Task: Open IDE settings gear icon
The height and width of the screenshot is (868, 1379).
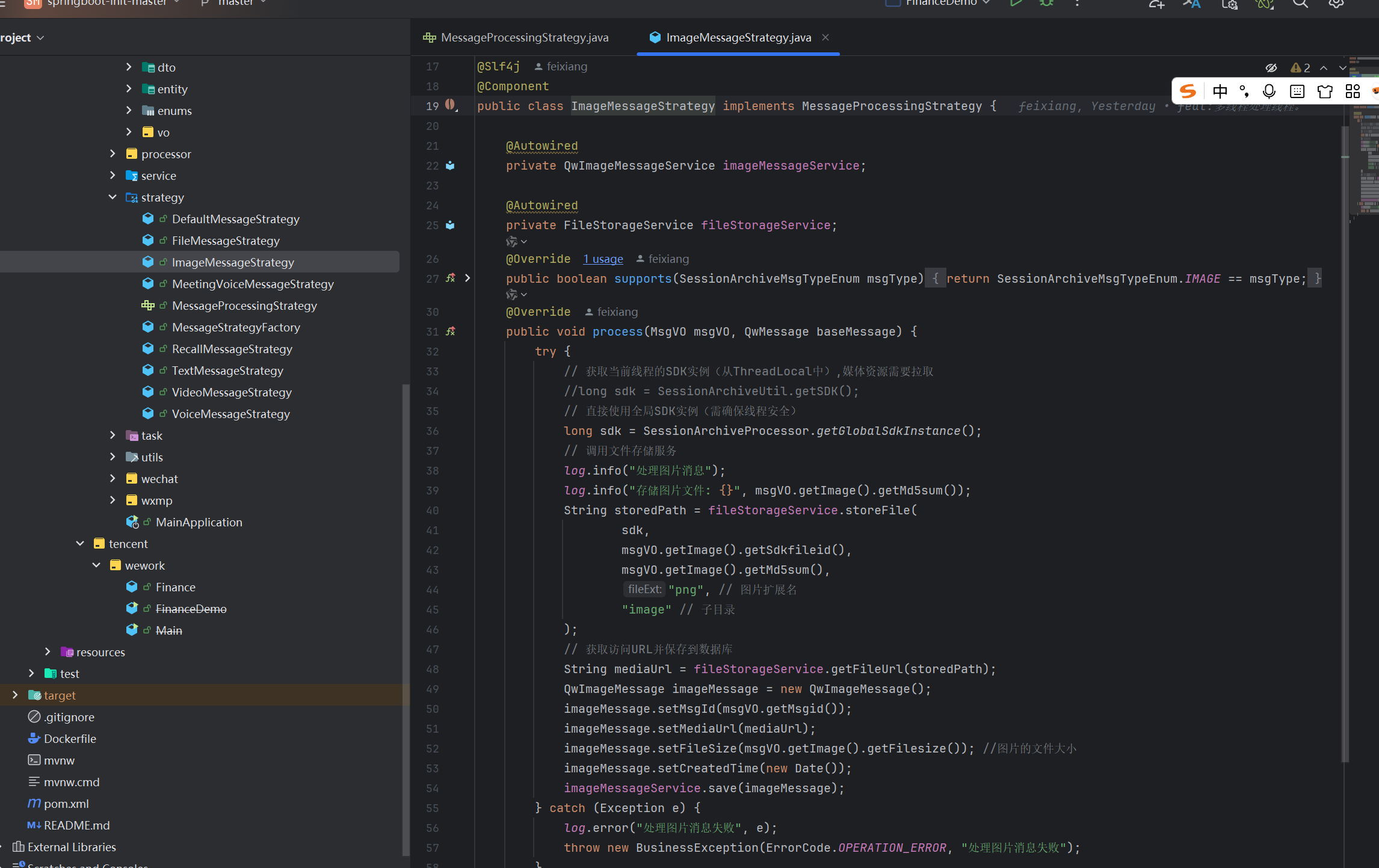Action: tap(1336, 4)
